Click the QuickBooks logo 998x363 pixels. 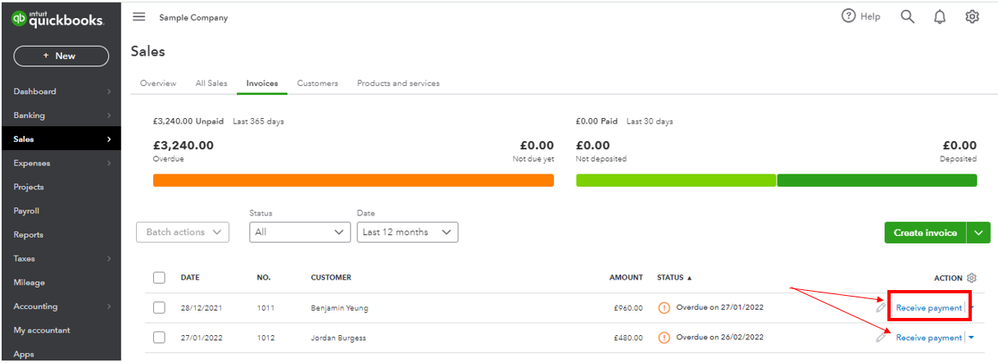(x=57, y=20)
